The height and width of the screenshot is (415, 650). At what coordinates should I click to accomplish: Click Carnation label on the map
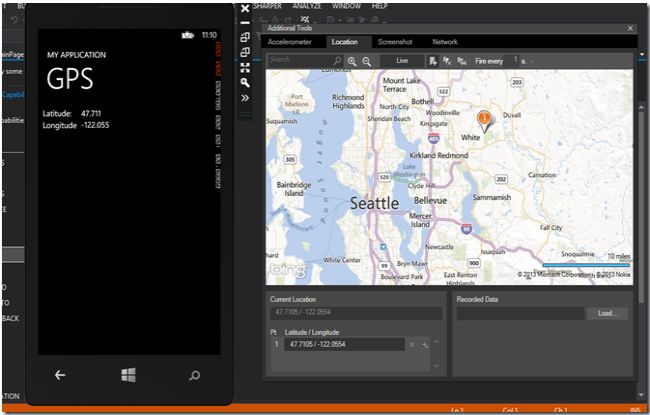coord(542,175)
